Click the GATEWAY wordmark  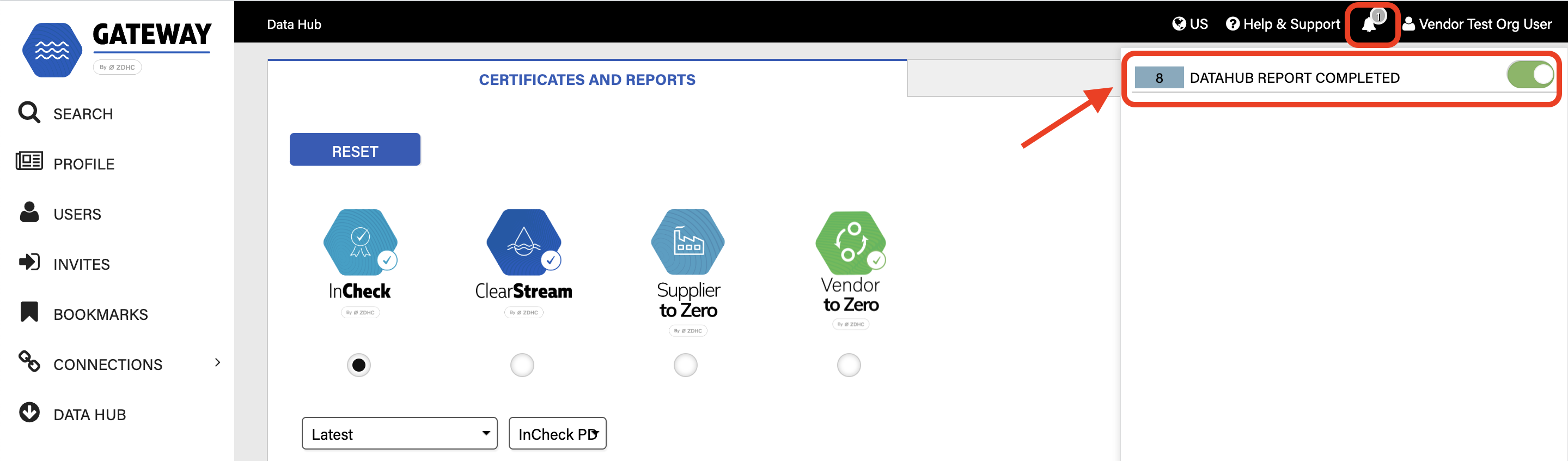point(151,34)
